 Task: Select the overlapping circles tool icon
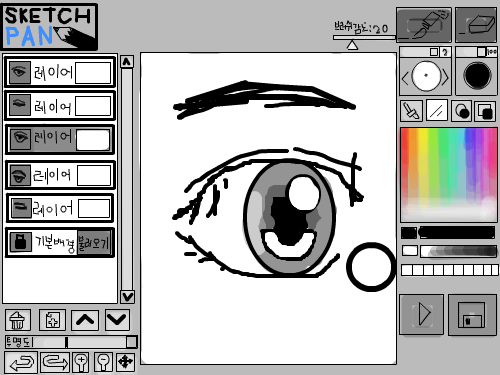coord(462,111)
